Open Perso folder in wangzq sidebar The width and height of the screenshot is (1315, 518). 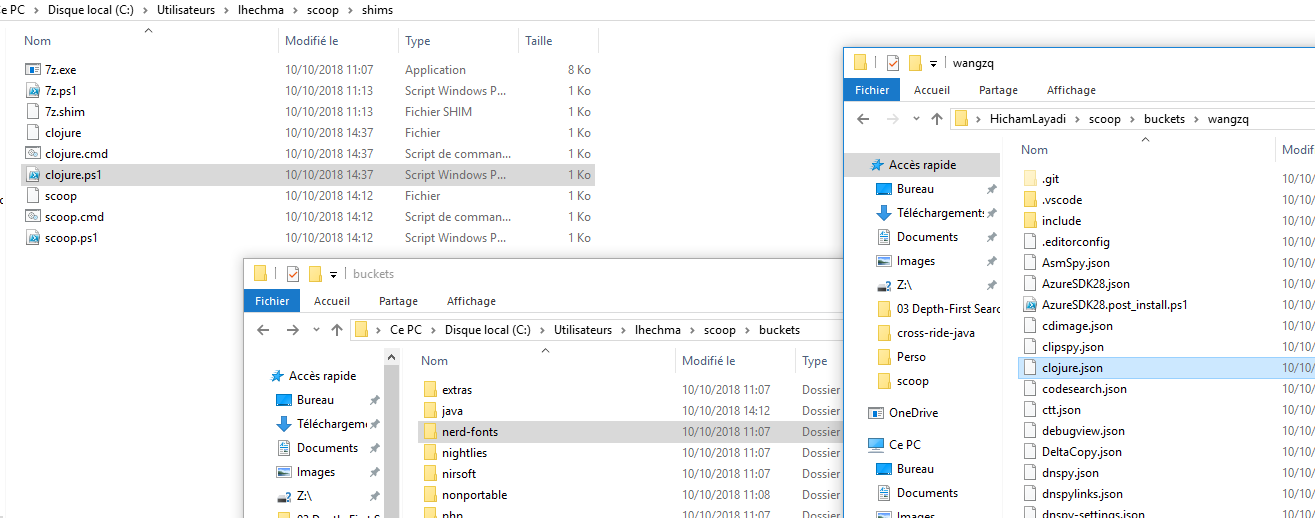click(911, 357)
